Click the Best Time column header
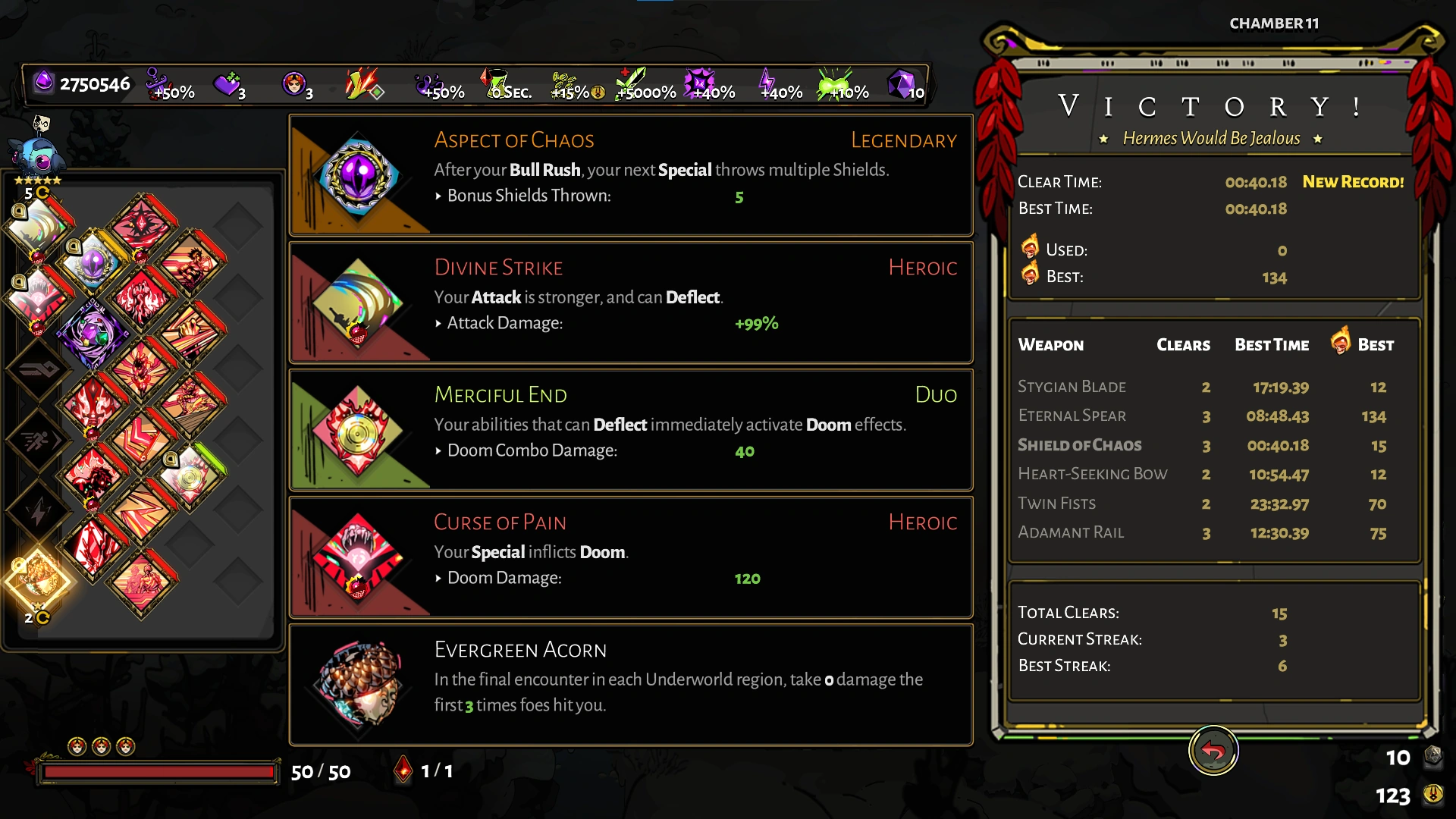 1272,345
